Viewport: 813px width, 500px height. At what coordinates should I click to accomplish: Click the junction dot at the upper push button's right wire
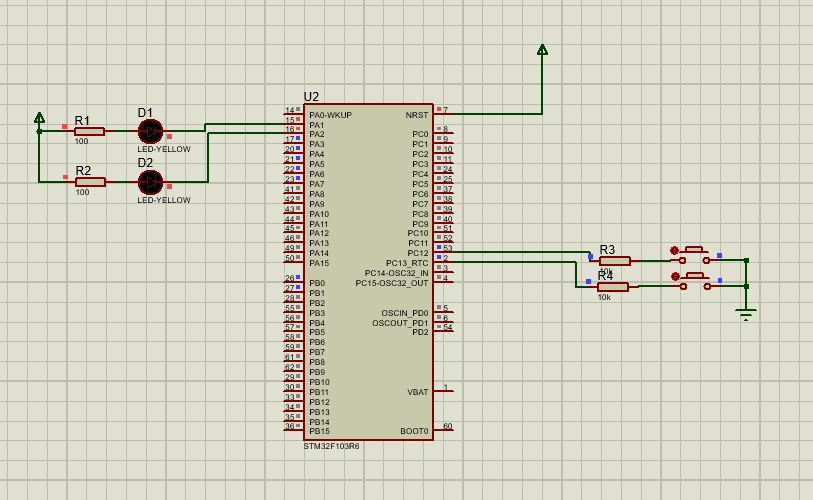click(x=746, y=260)
